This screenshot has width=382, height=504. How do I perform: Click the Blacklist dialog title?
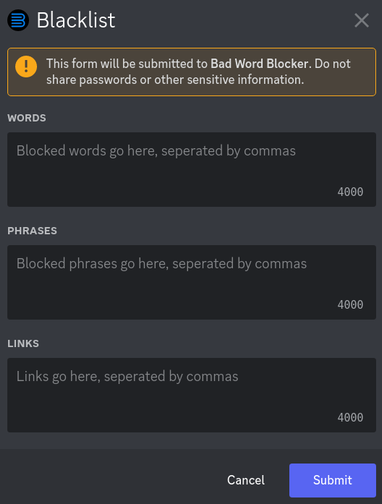76,20
